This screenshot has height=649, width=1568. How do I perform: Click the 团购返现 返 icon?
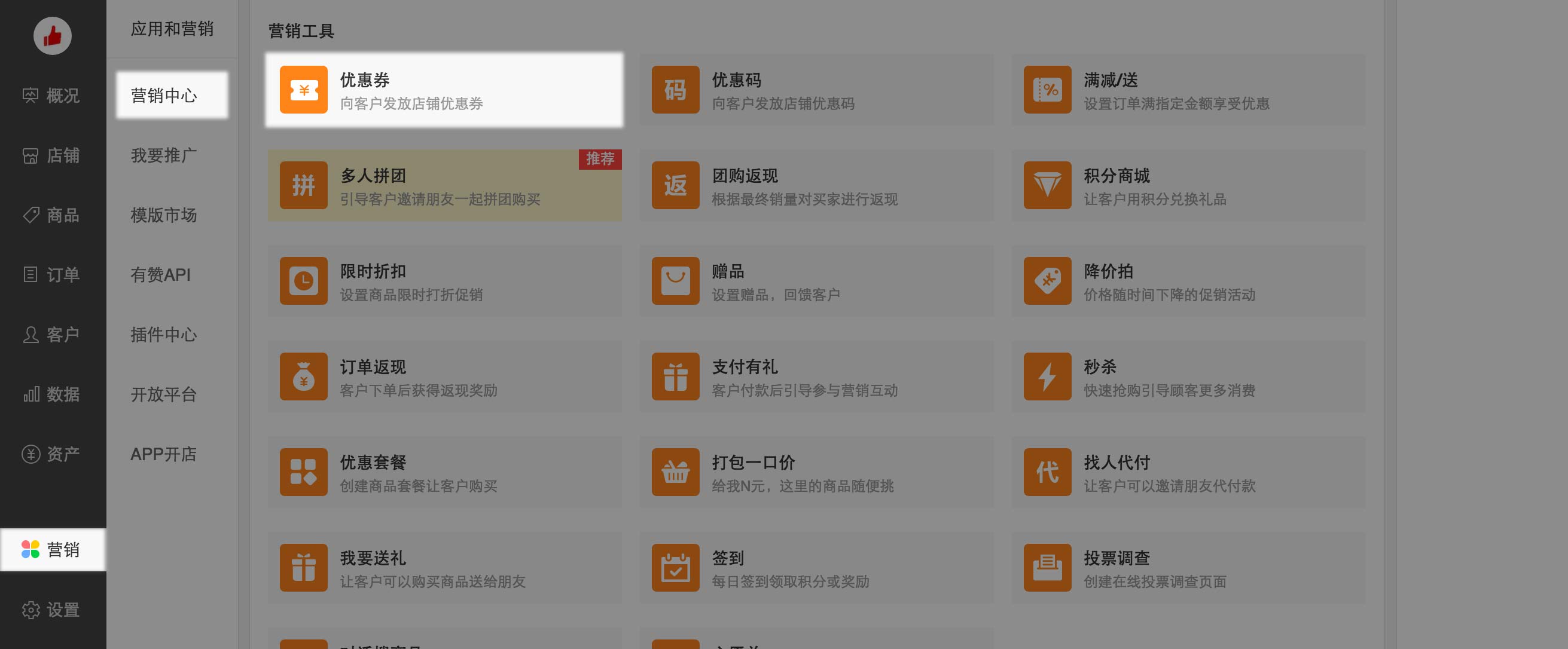(675, 185)
